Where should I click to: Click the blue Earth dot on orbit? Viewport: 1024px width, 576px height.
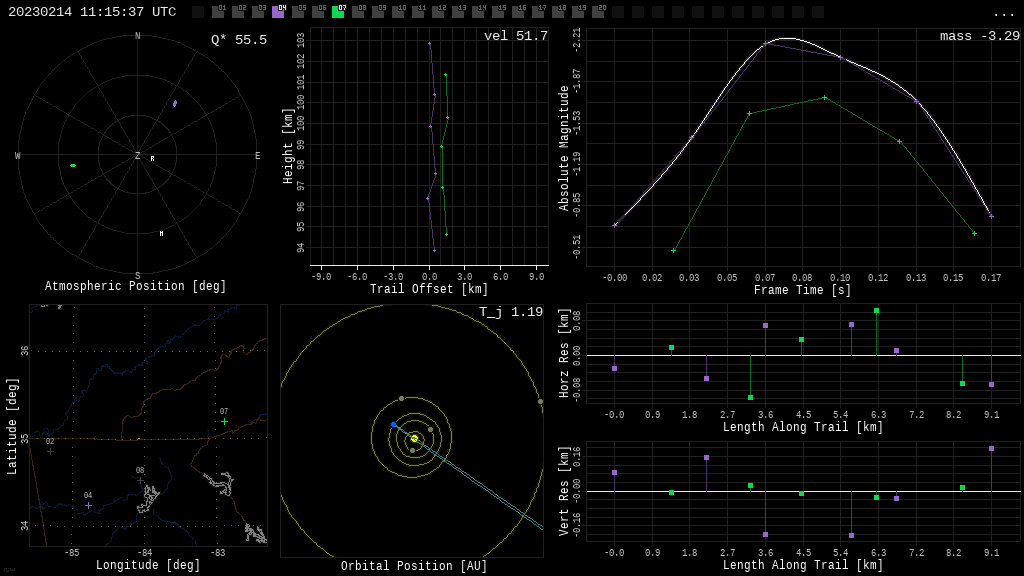tap(394, 425)
